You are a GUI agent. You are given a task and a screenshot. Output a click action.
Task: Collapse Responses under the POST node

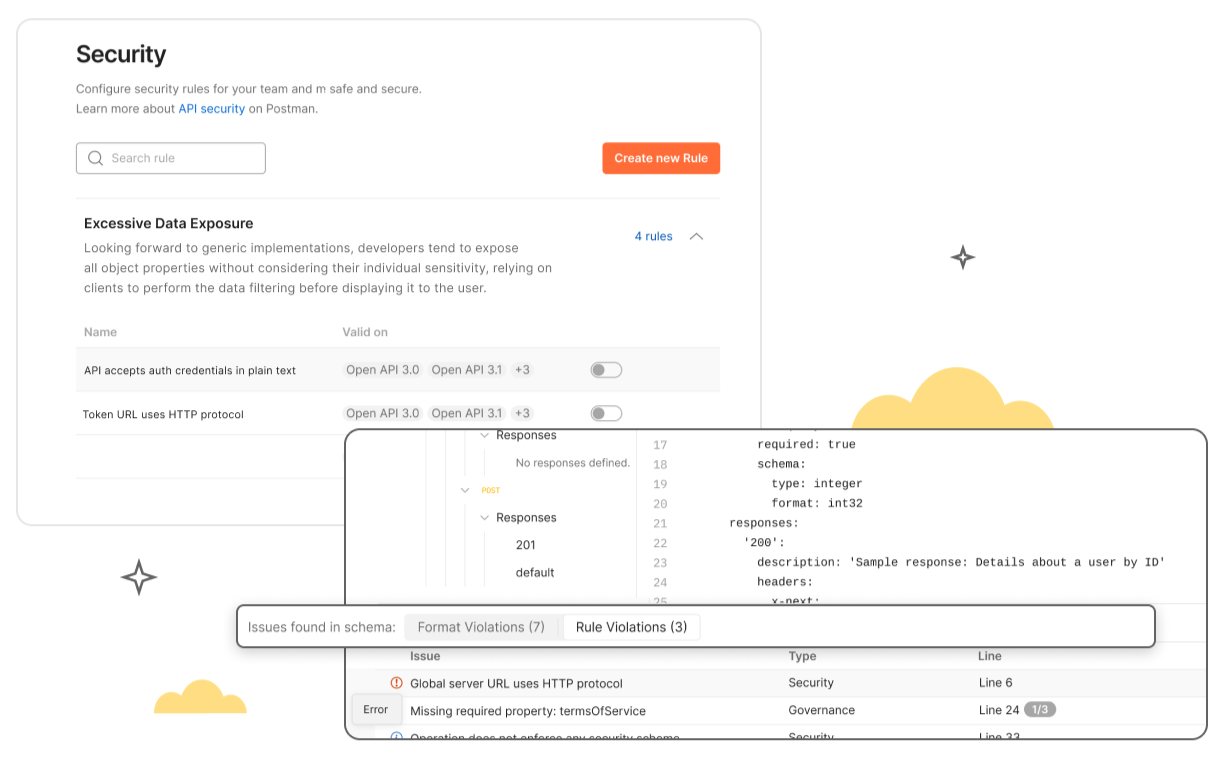click(x=485, y=518)
